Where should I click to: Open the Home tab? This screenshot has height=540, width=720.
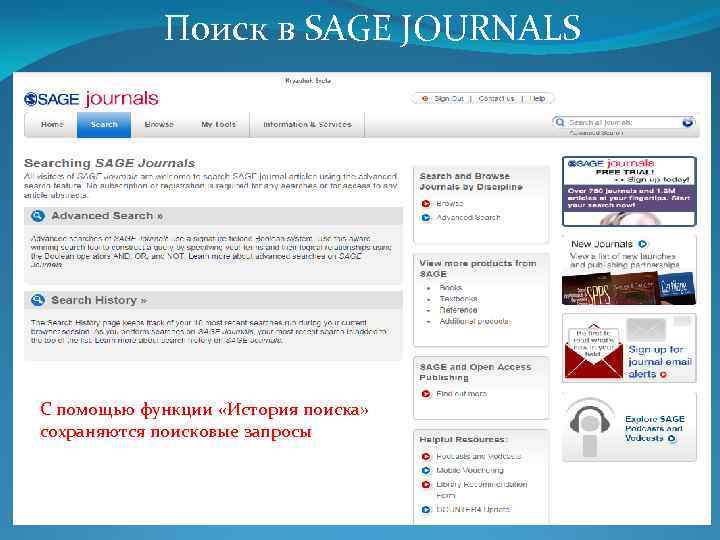52,124
